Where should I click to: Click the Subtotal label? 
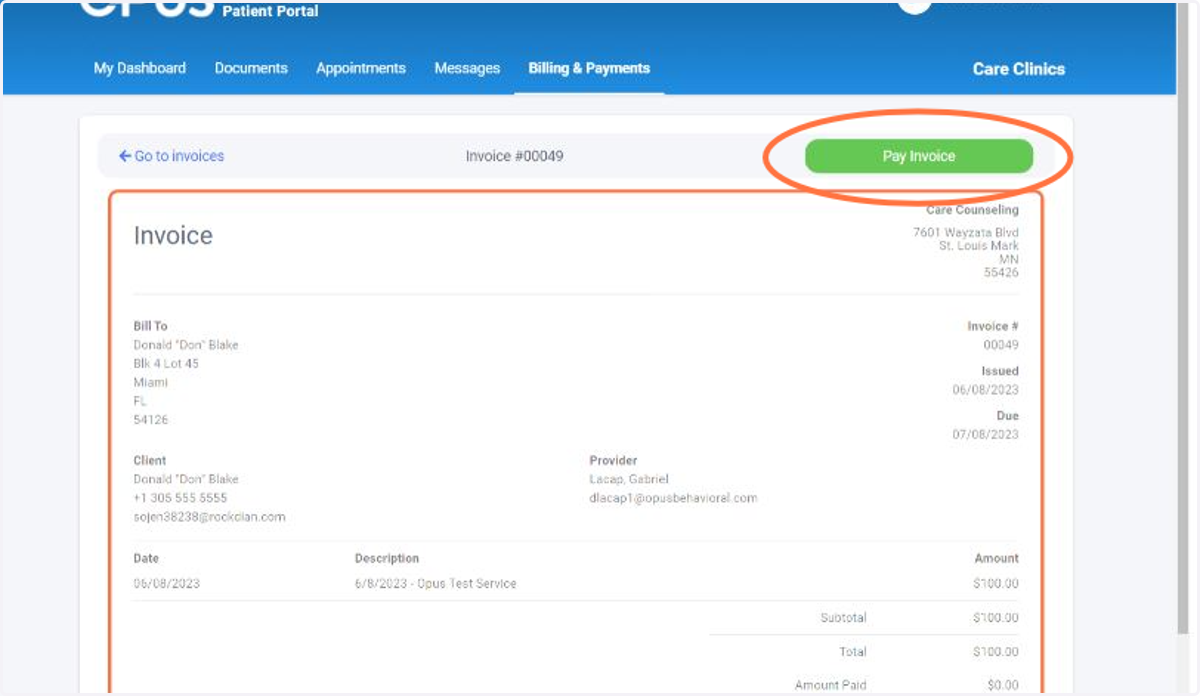843,618
